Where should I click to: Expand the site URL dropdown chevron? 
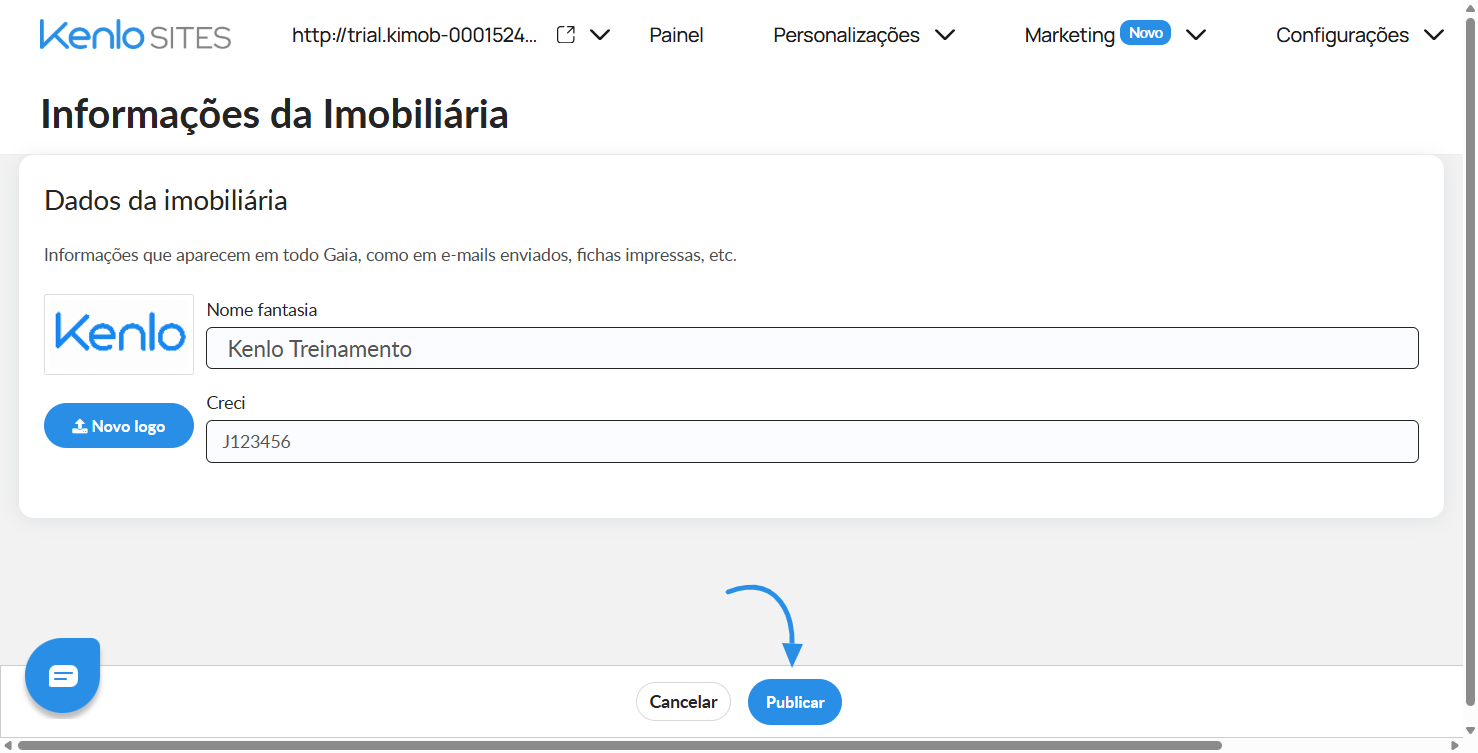click(600, 35)
